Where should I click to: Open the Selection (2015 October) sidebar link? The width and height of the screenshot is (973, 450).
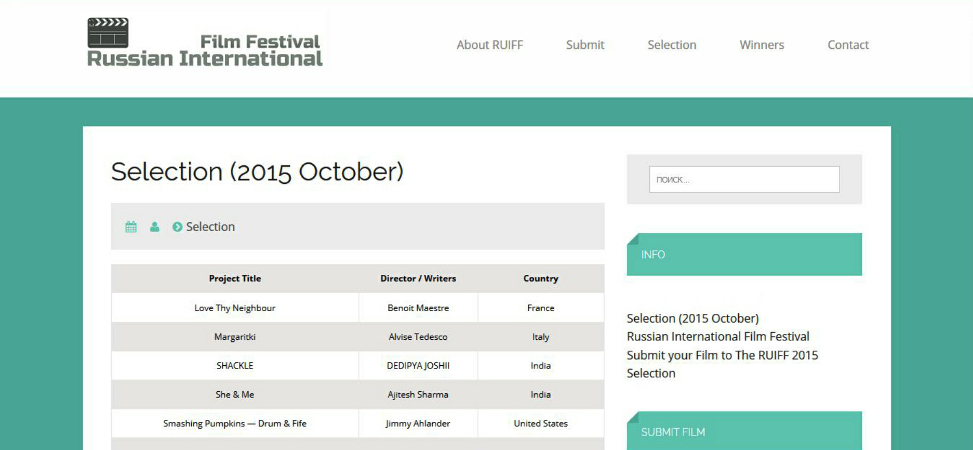click(693, 318)
